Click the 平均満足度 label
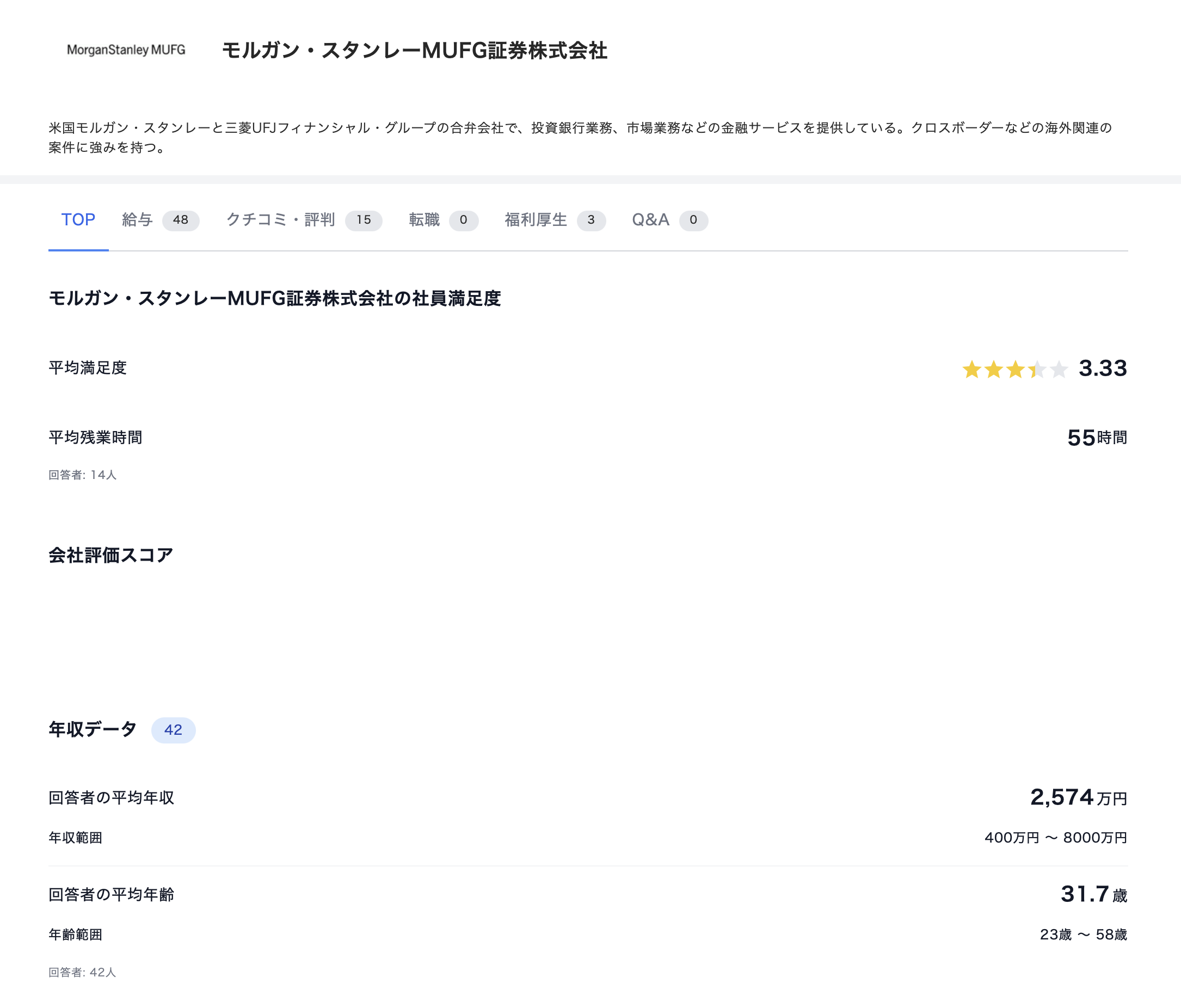Viewport: 1181px width, 1008px height. tap(87, 368)
